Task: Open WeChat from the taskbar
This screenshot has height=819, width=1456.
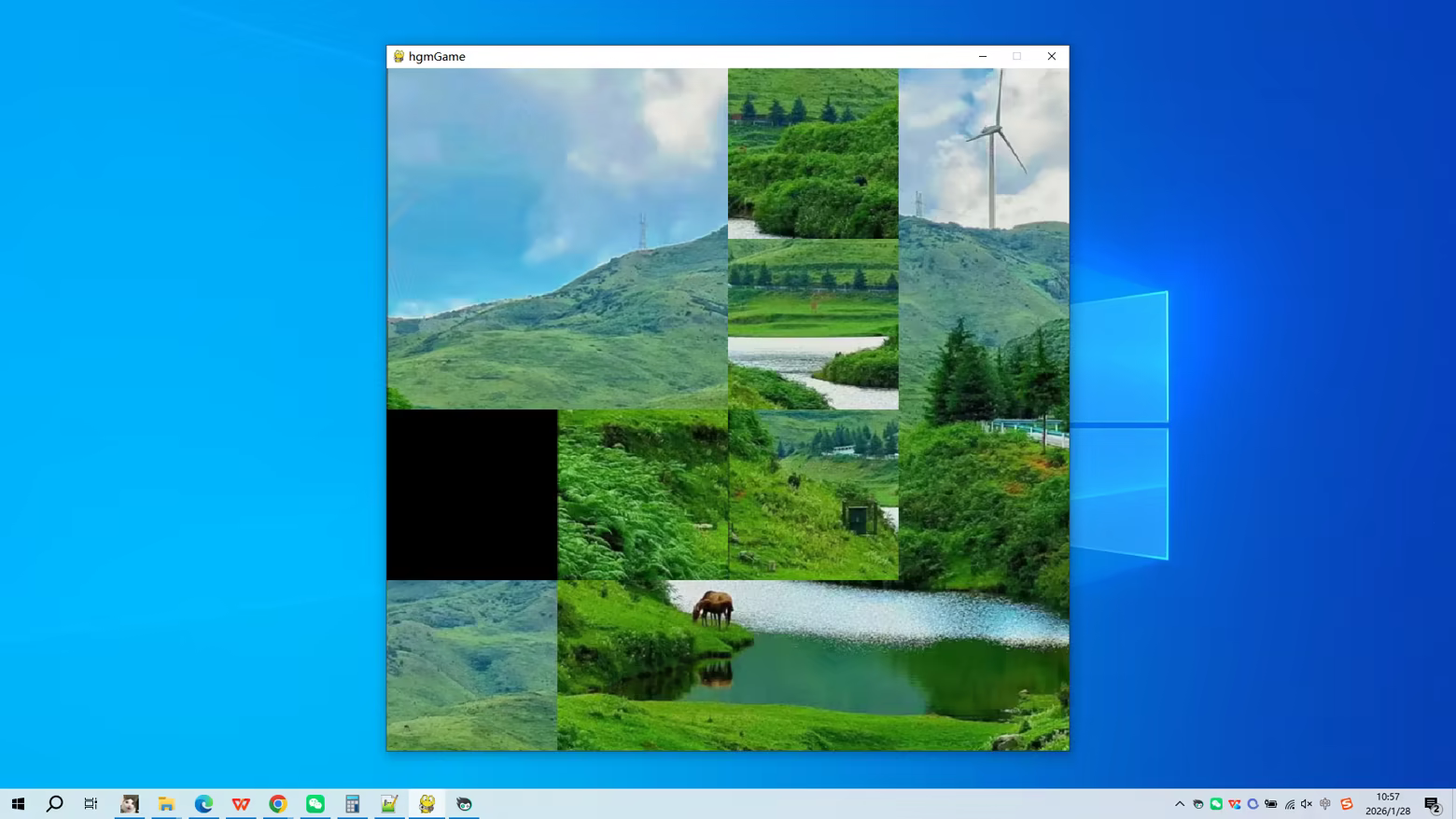Action: [315, 803]
